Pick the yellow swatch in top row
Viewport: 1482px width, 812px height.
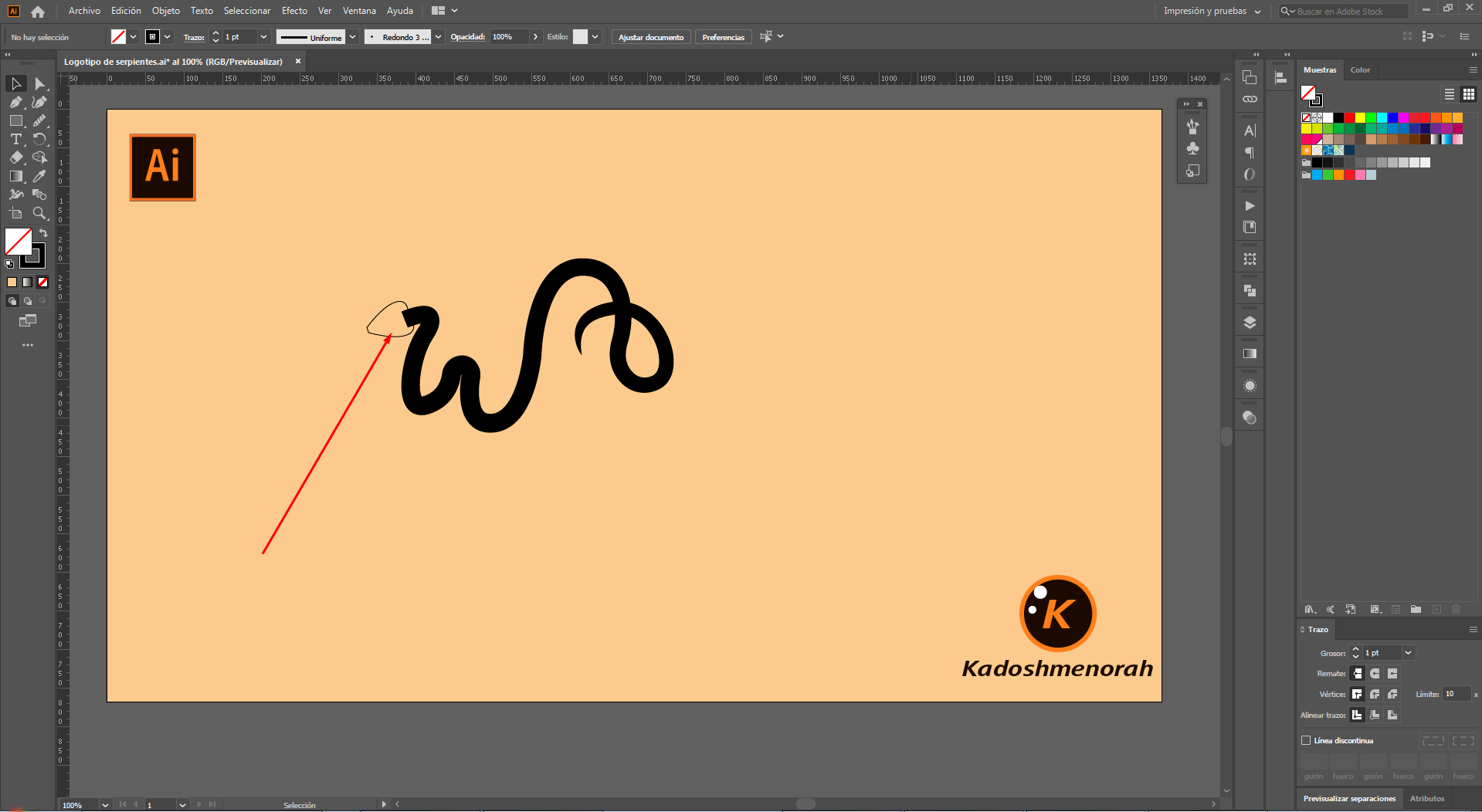[x=1360, y=118]
